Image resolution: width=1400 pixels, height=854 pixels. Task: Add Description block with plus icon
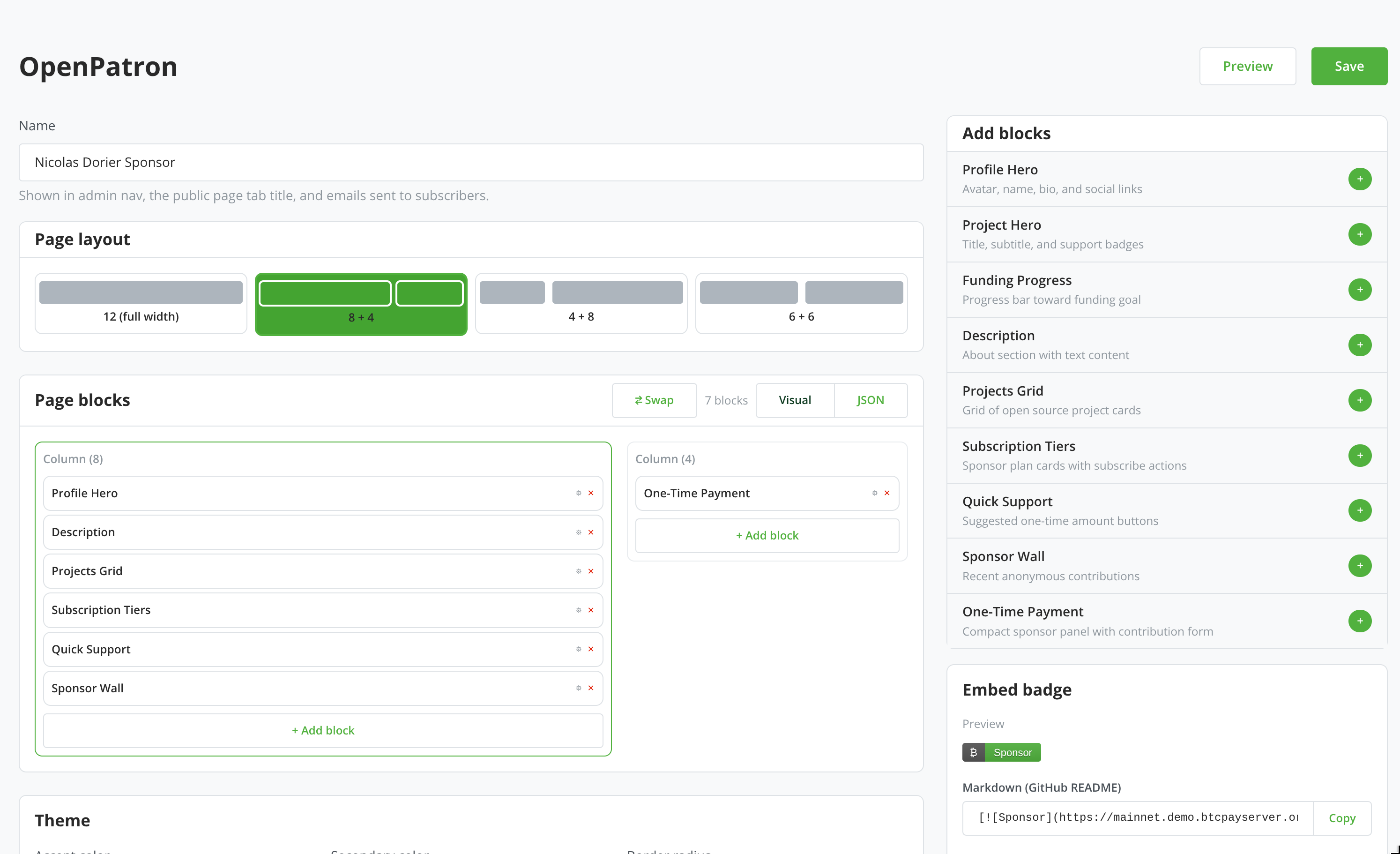click(1360, 345)
